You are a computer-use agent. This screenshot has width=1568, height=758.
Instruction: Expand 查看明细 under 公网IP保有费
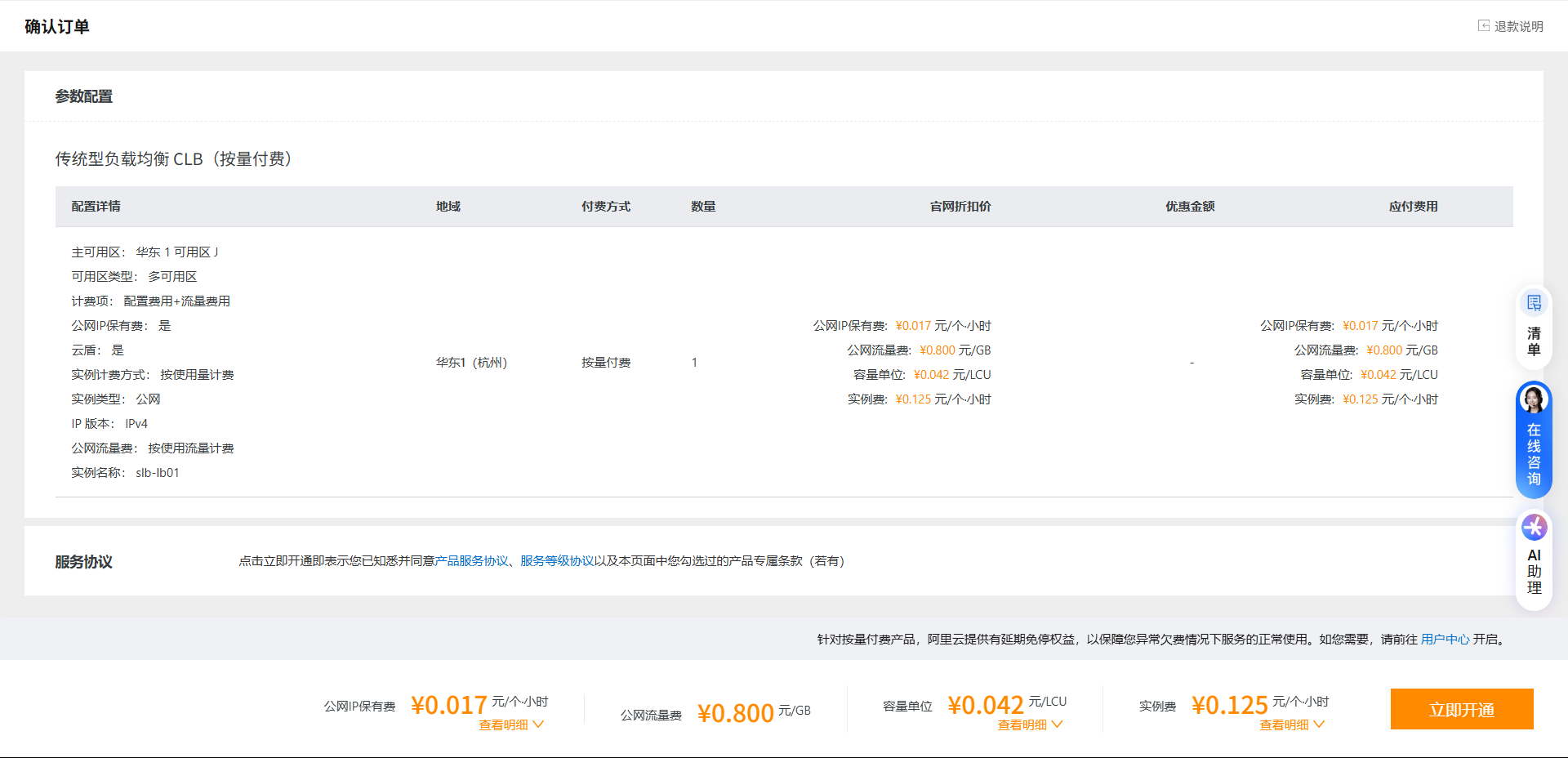click(511, 725)
